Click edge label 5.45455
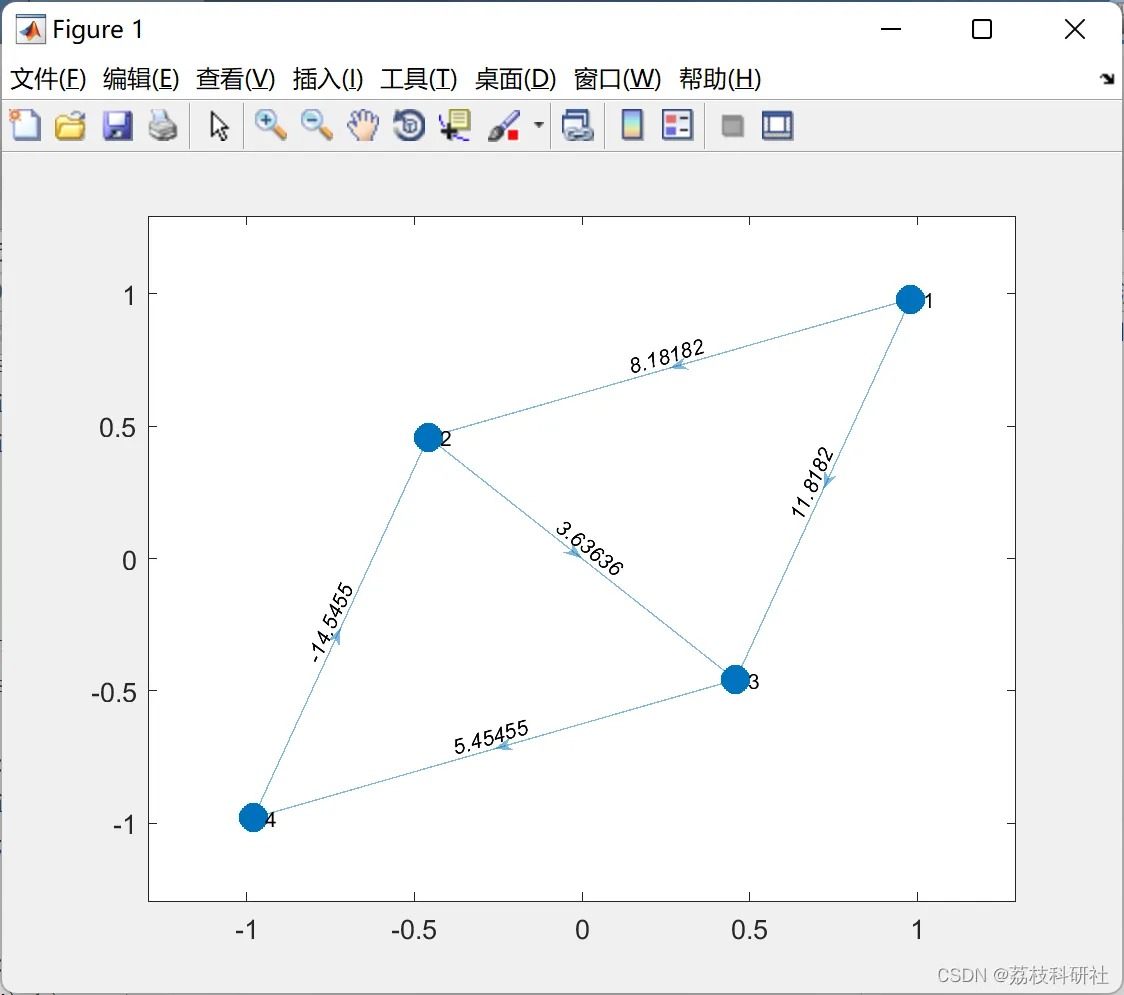1124x995 pixels. pos(491,736)
